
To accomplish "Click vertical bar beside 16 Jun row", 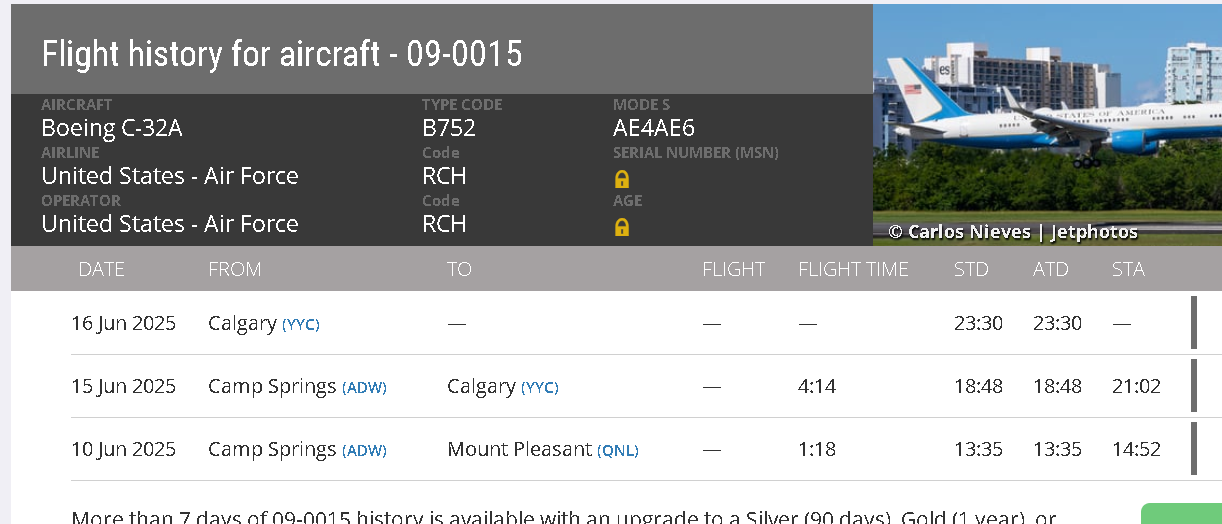I will (x=1193, y=323).
